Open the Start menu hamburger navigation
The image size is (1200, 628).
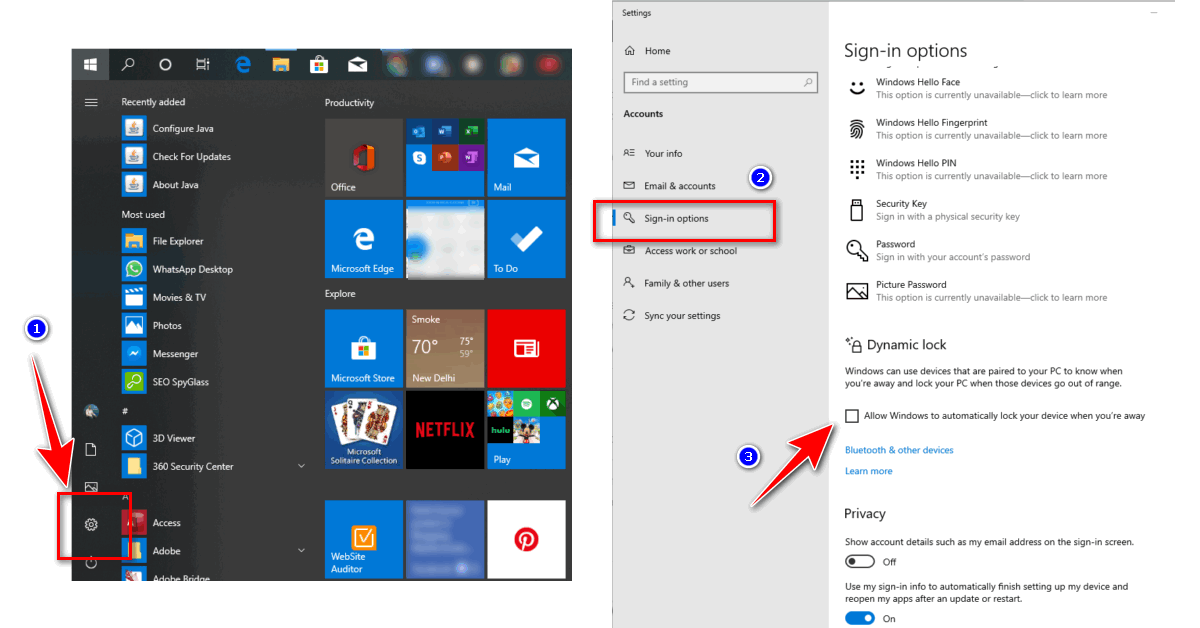point(90,101)
